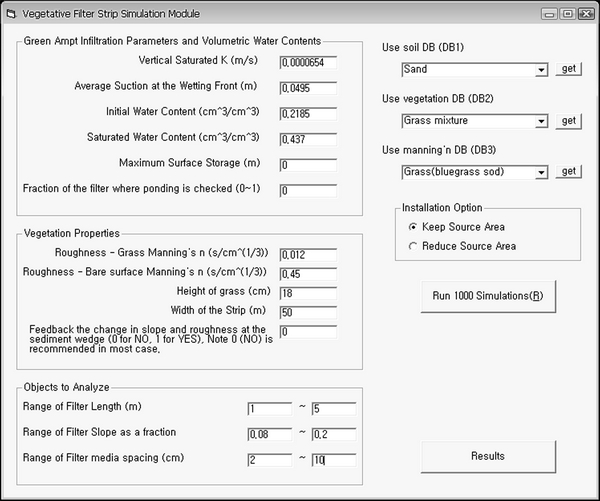Edit the sediment wedge feedback field
This screenshot has height=501, width=600.
pyautogui.click(x=308, y=332)
